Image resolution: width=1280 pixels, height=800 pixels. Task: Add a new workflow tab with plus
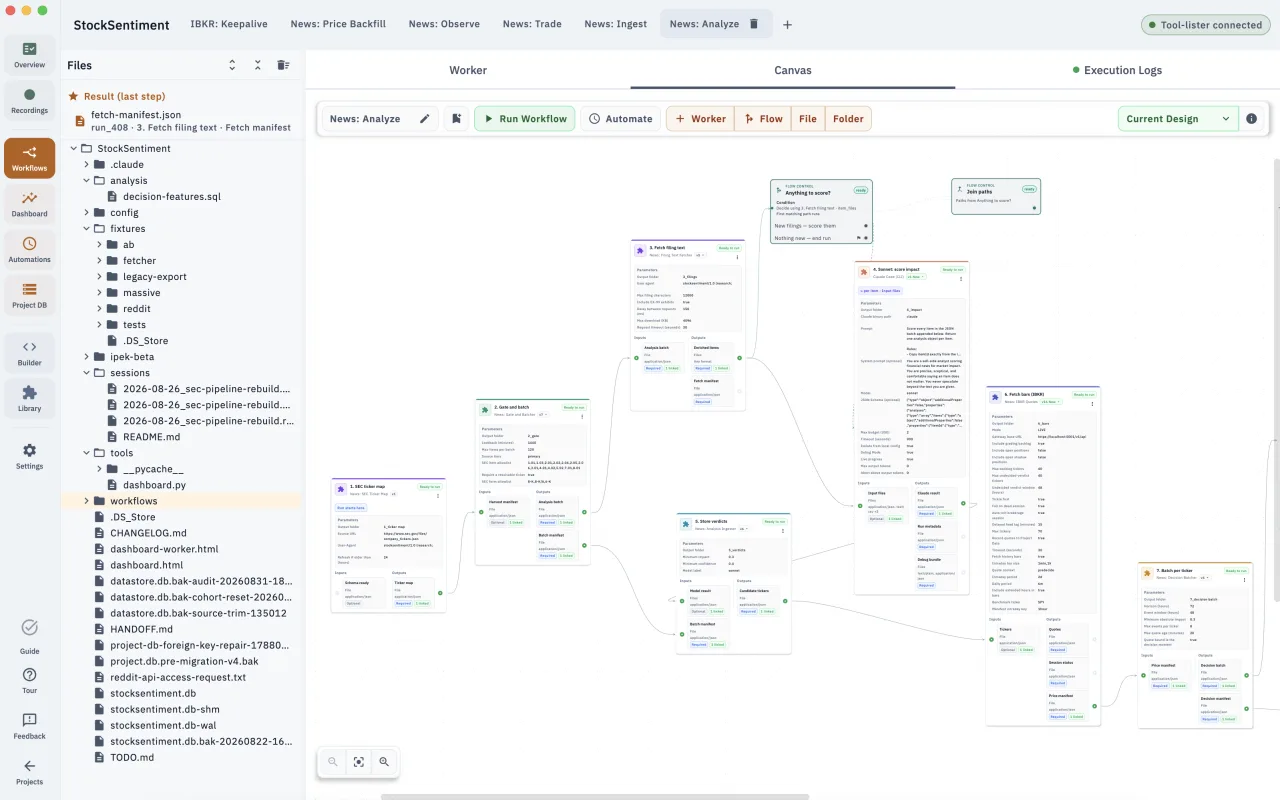(x=787, y=25)
